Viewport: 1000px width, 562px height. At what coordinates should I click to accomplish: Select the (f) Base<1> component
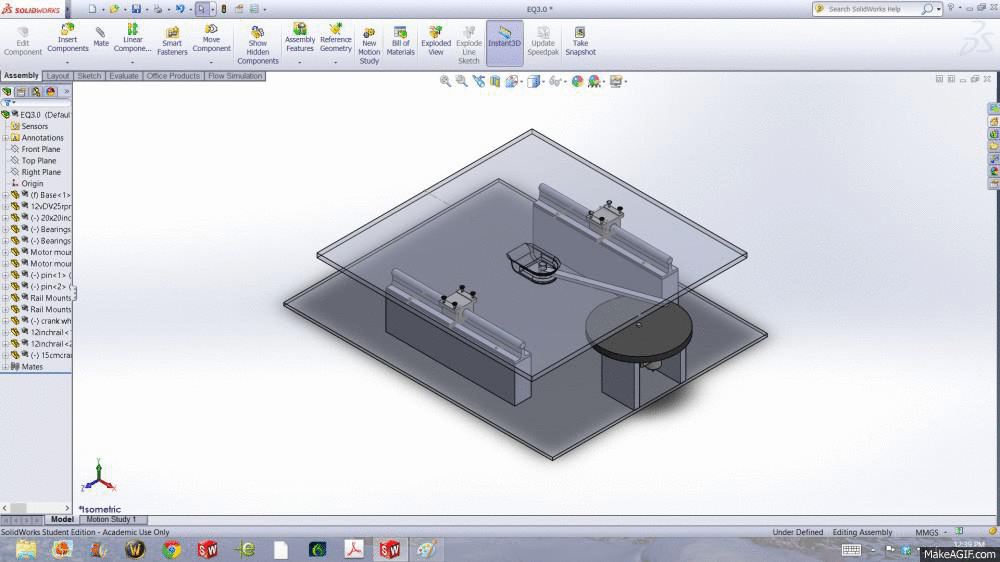click(48, 195)
